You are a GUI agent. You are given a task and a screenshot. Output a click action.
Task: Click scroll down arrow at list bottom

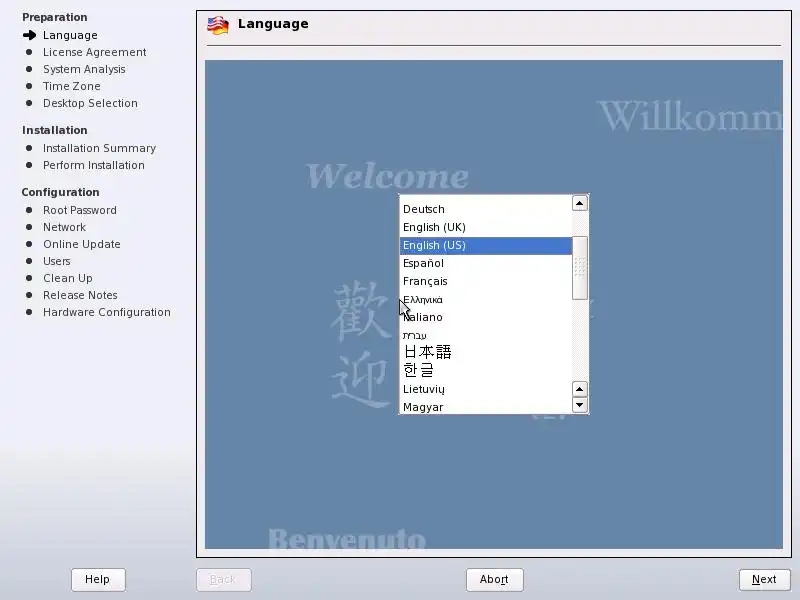(580, 405)
